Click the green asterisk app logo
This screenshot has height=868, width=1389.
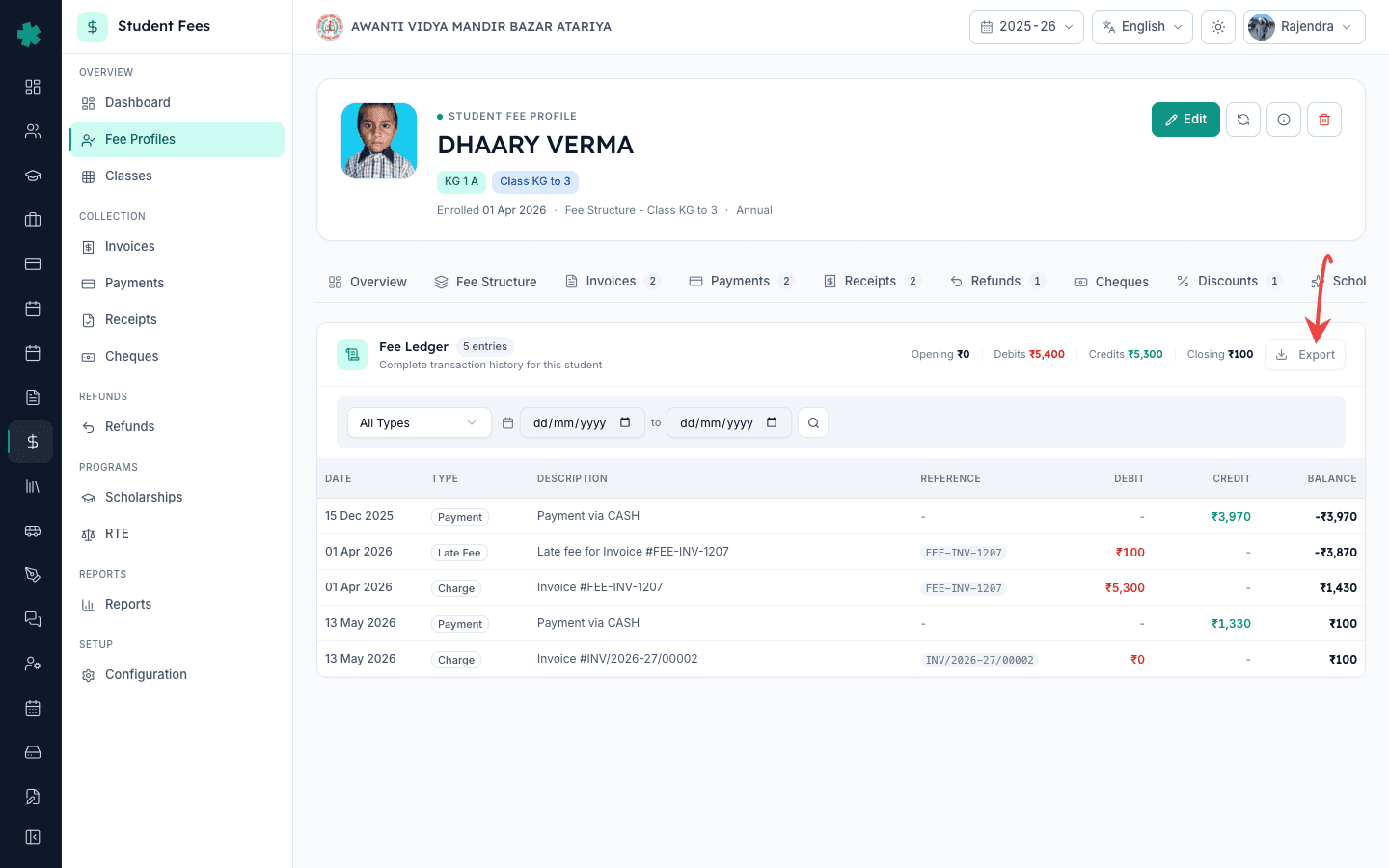[x=29, y=35]
